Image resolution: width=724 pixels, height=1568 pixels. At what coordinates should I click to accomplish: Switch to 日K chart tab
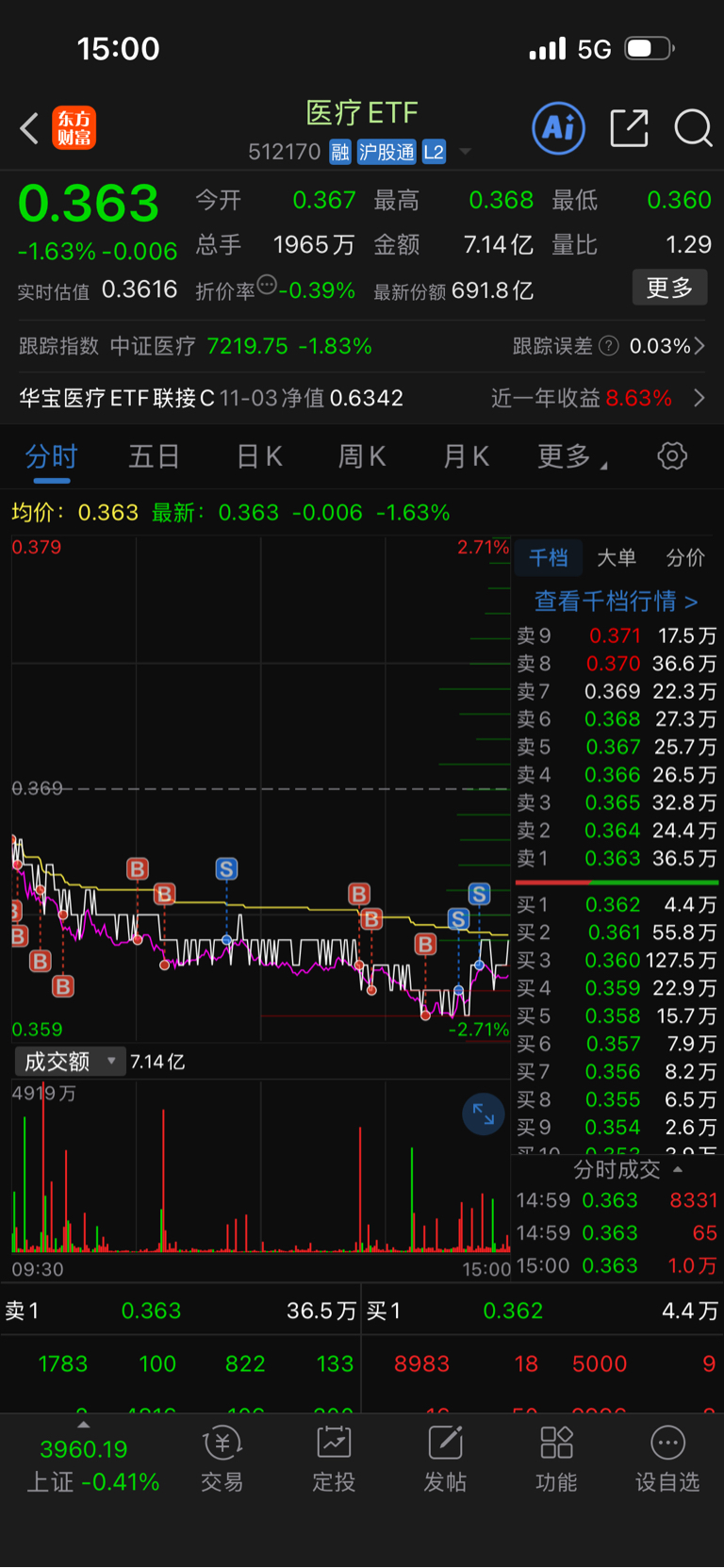click(259, 457)
